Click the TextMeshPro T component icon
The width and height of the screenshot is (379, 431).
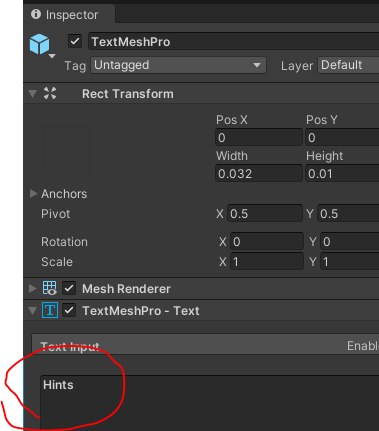point(50,310)
